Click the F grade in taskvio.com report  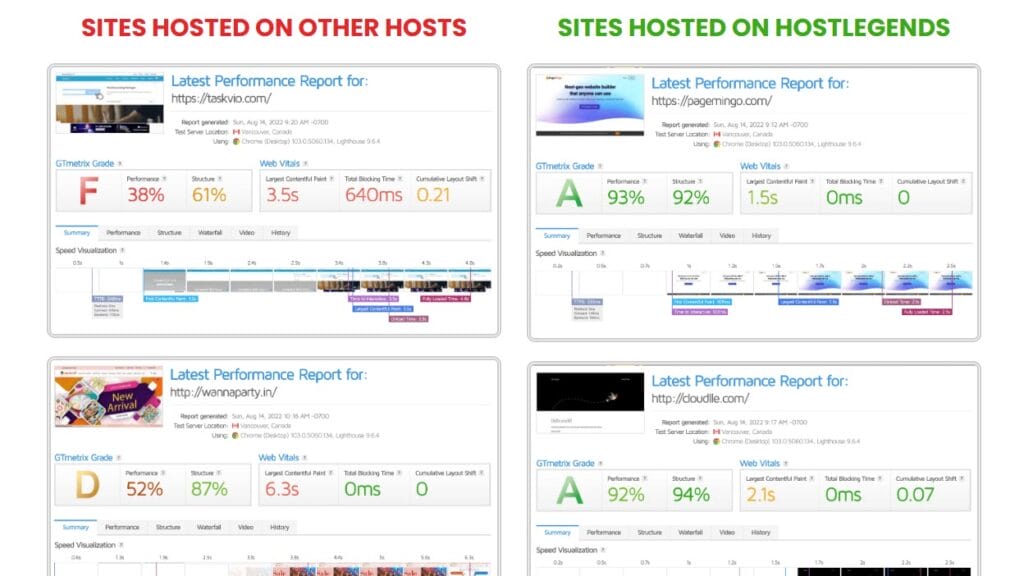88,193
